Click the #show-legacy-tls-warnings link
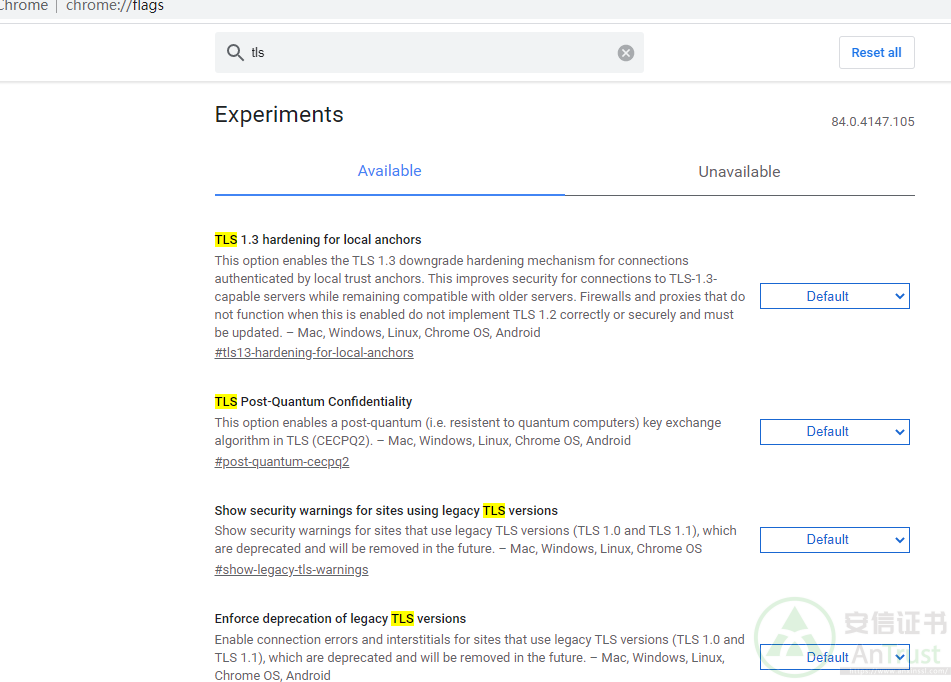951x682 pixels. pos(291,570)
